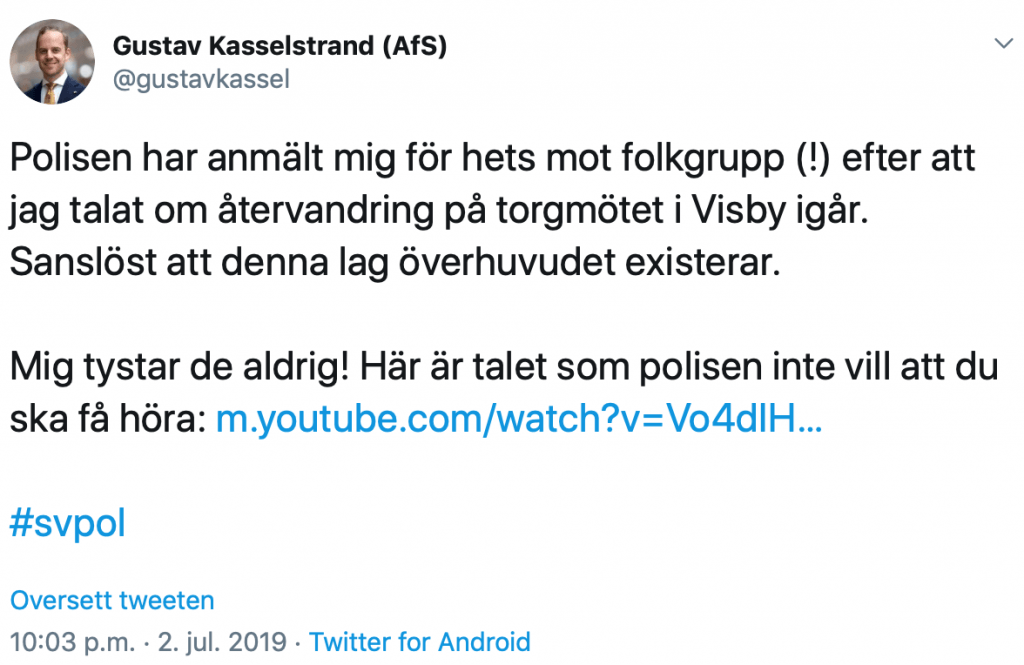
Task: Open the m.youtube.com video link
Action: coord(519,421)
